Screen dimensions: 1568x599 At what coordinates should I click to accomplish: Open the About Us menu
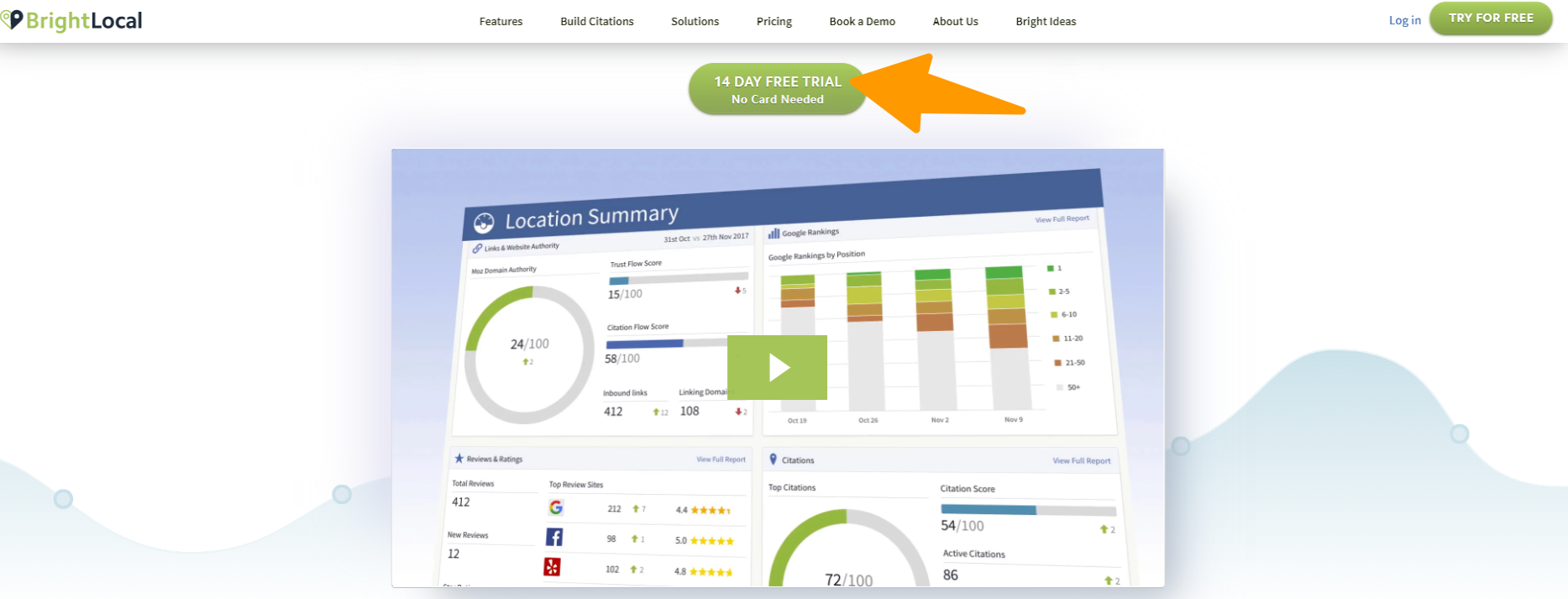coord(955,21)
